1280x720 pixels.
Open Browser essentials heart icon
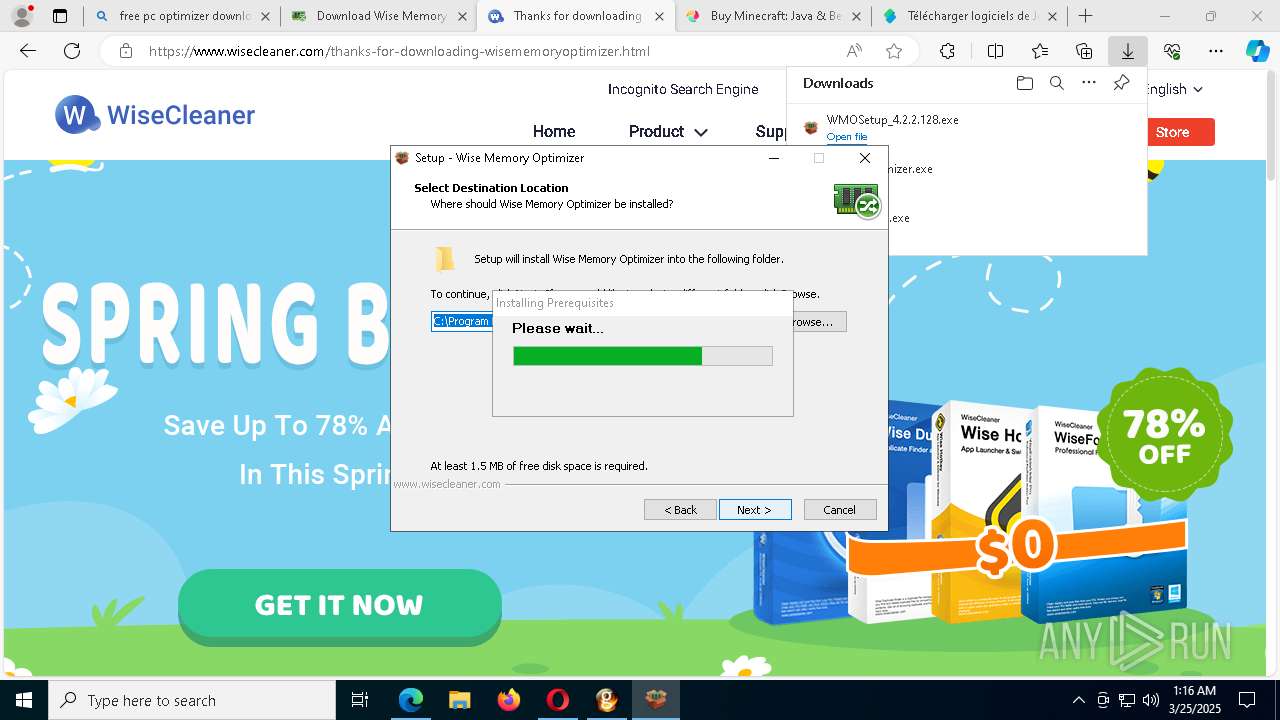point(1172,52)
